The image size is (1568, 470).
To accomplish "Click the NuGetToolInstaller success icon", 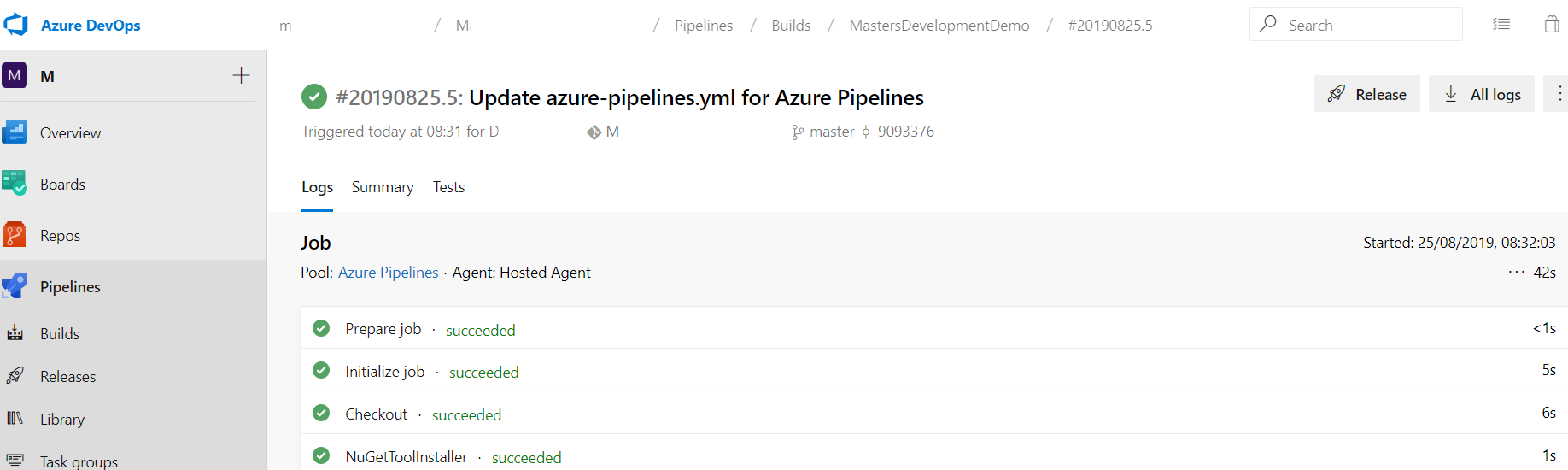I will point(321,455).
